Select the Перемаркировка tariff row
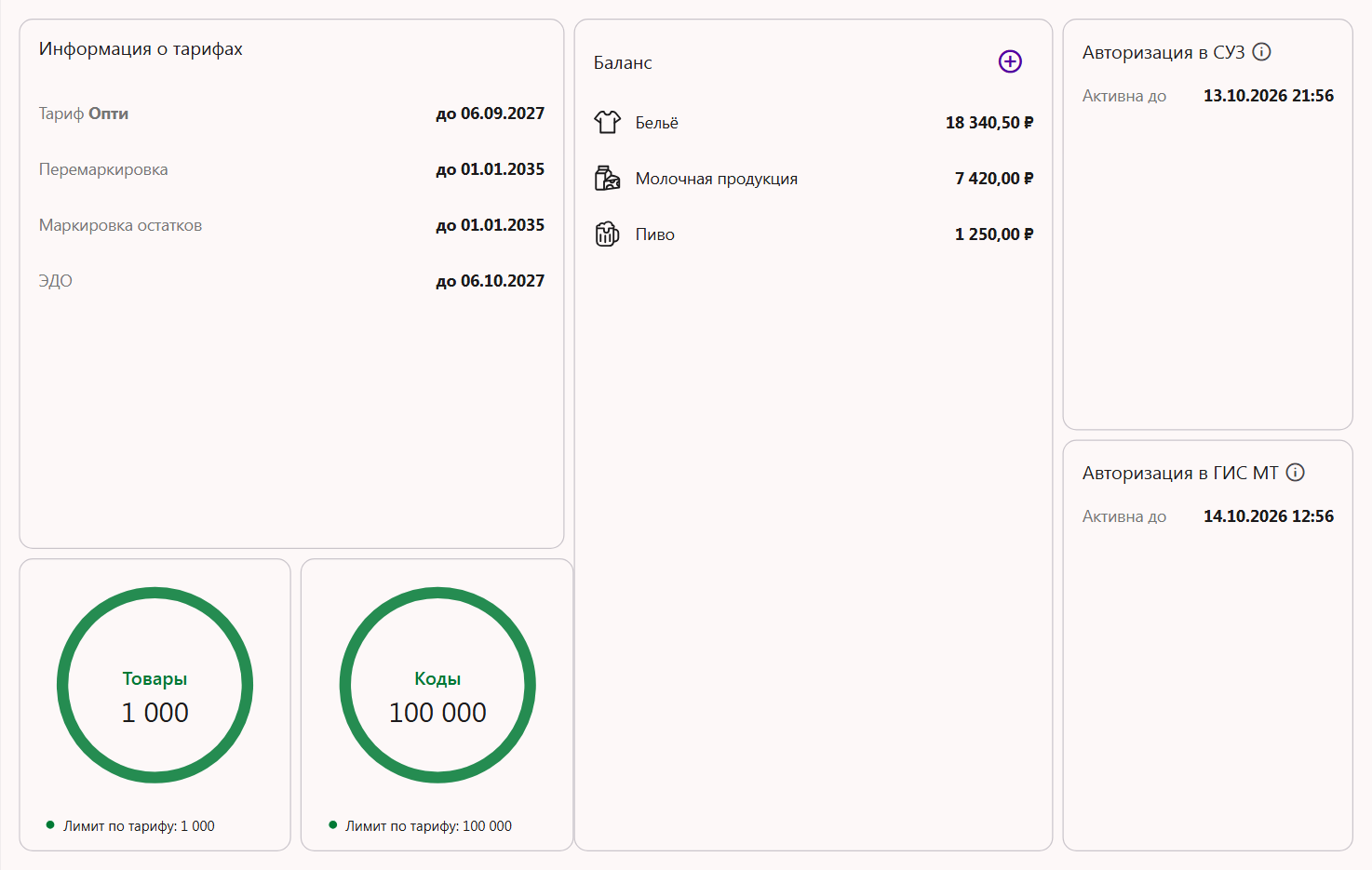This screenshot has height=870, width=1372. pos(291,169)
